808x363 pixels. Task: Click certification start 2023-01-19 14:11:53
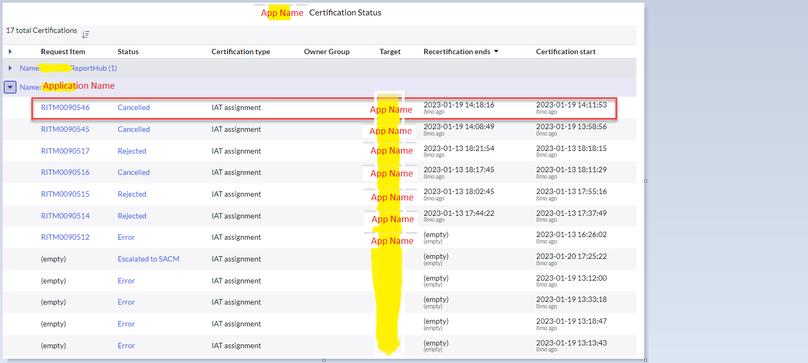point(571,105)
